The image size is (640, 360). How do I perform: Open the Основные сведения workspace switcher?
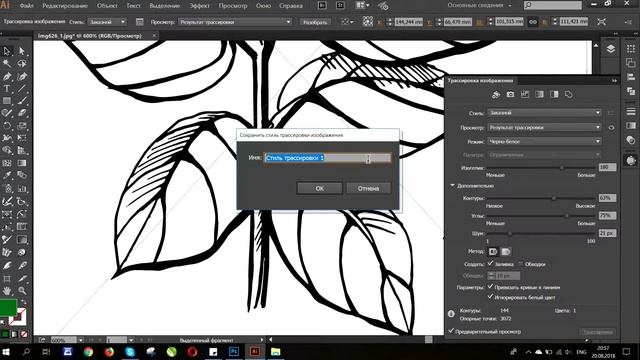(480, 6)
